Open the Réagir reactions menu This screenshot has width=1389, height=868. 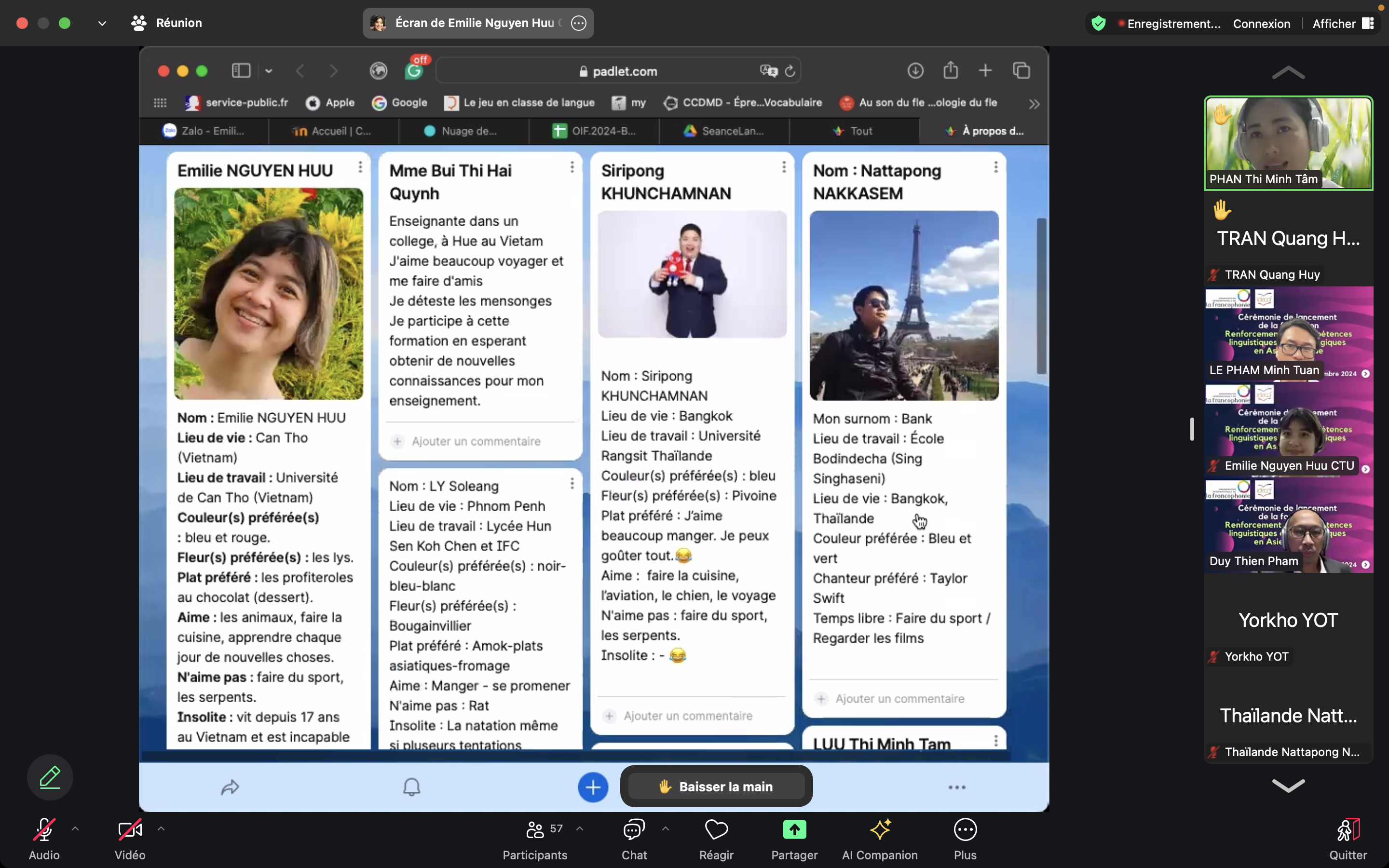point(716,830)
